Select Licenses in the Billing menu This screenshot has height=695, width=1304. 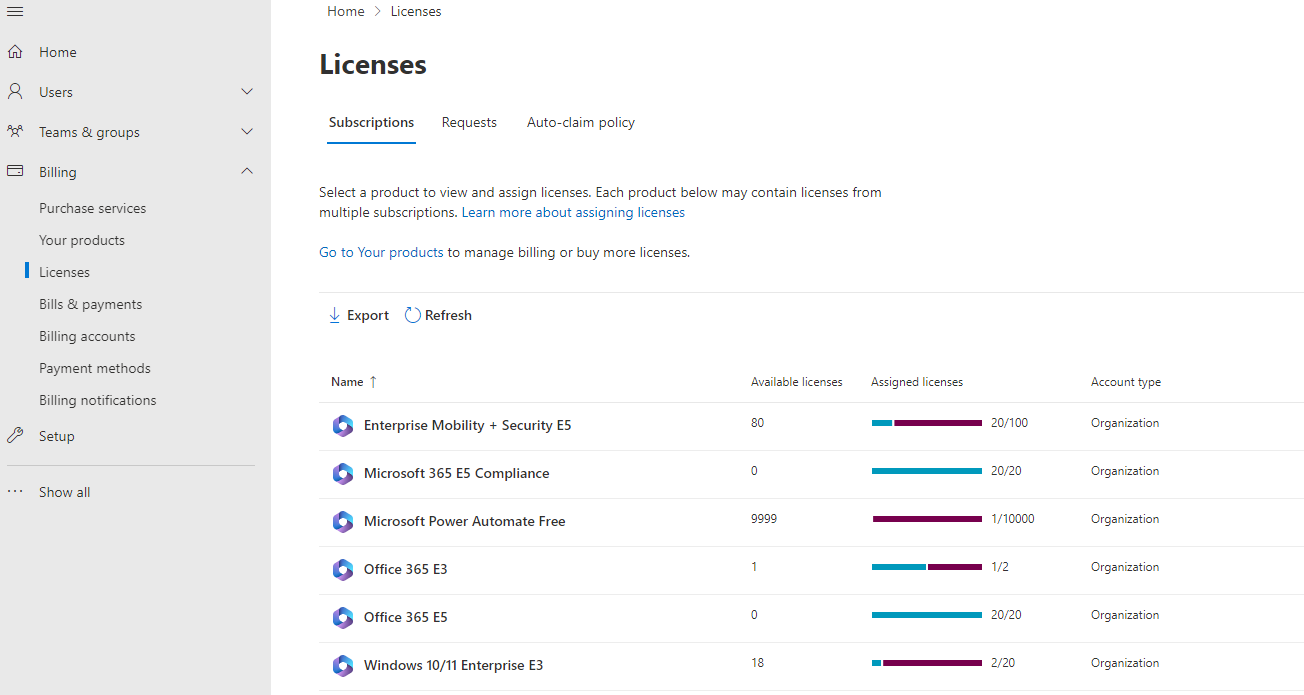click(64, 272)
